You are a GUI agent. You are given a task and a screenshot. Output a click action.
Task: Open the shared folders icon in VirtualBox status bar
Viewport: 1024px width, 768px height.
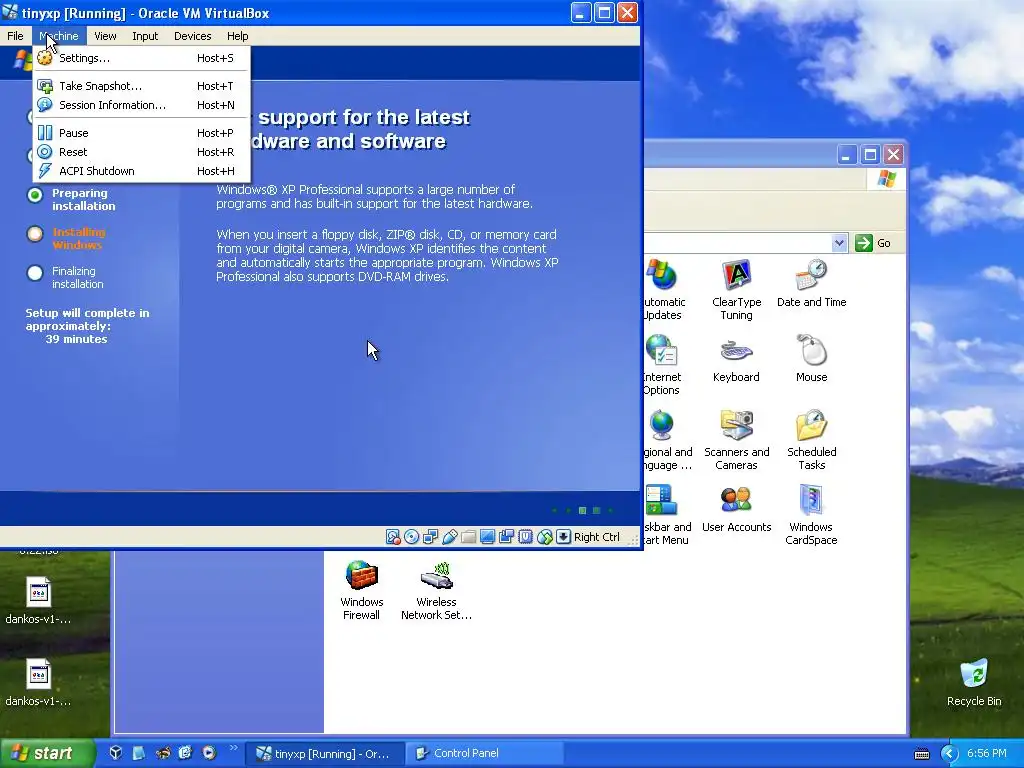(x=468, y=537)
